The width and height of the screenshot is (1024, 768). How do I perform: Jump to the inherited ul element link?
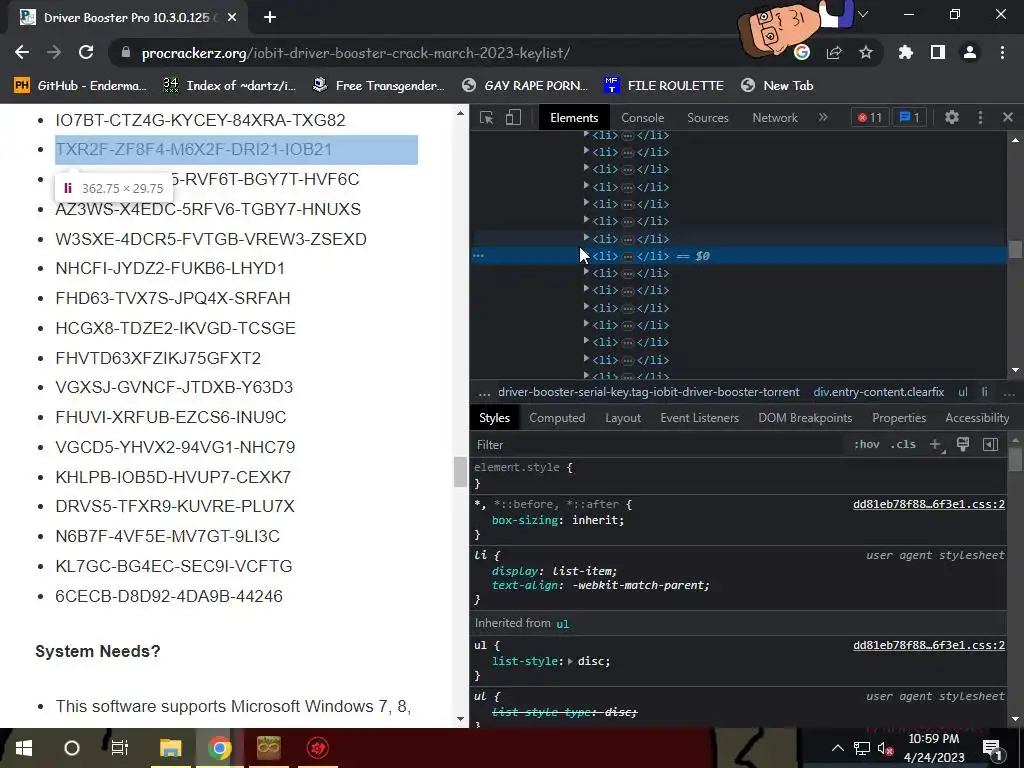click(x=562, y=624)
